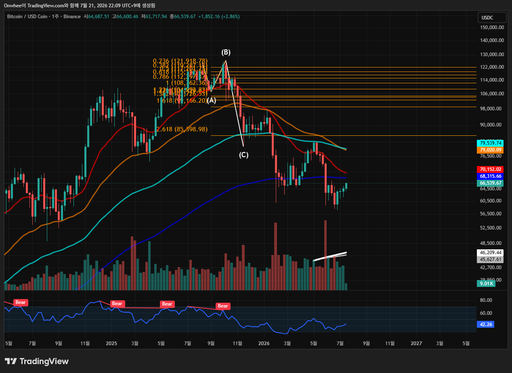
Task: Click the 2.618 Fibonacci level label
Action: (x=182, y=129)
